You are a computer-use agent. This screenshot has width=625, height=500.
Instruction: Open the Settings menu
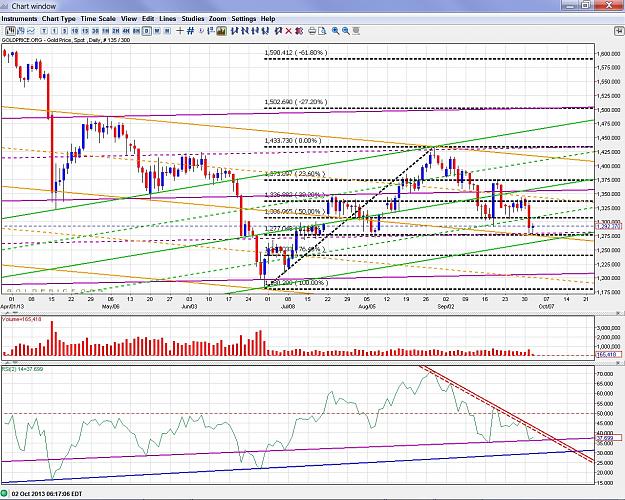(244, 19)
